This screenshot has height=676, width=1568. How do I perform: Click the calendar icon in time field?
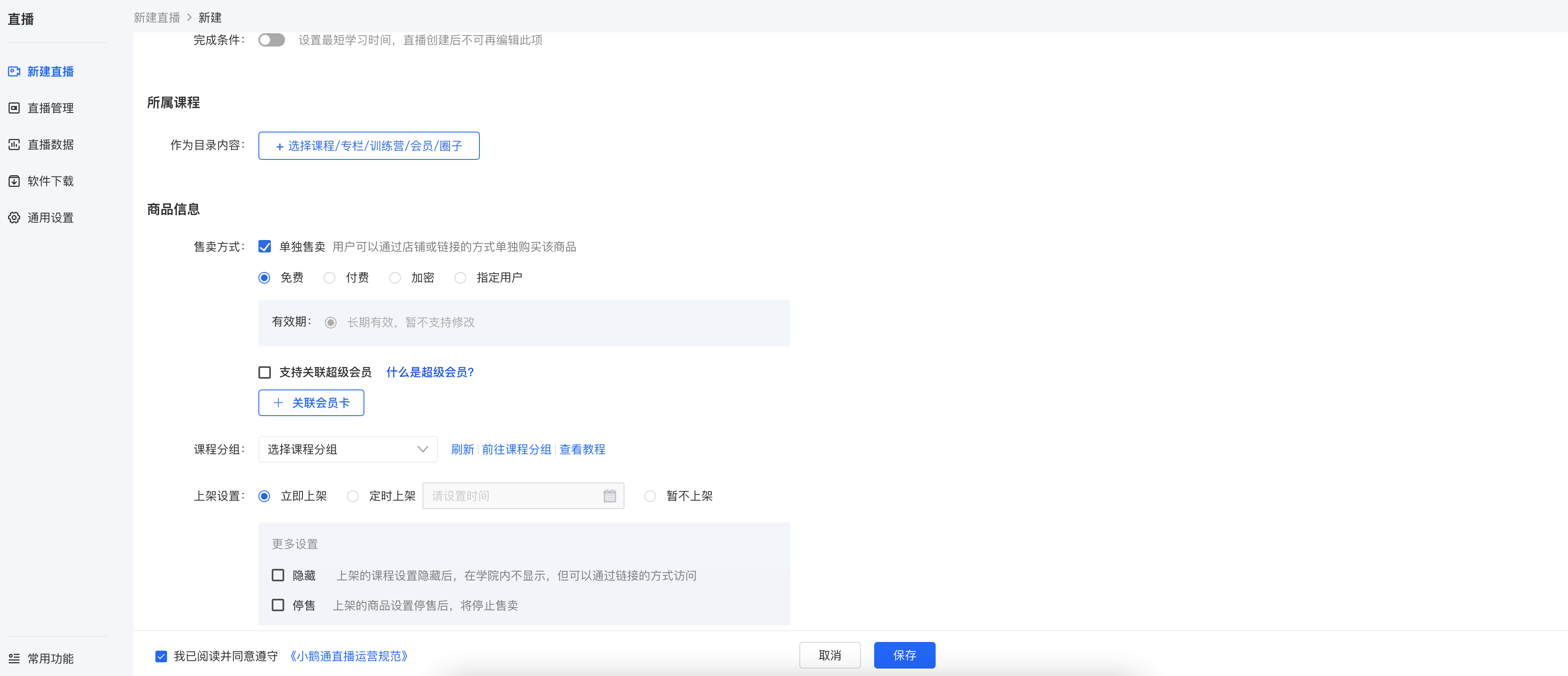click(x=610, y=496)
